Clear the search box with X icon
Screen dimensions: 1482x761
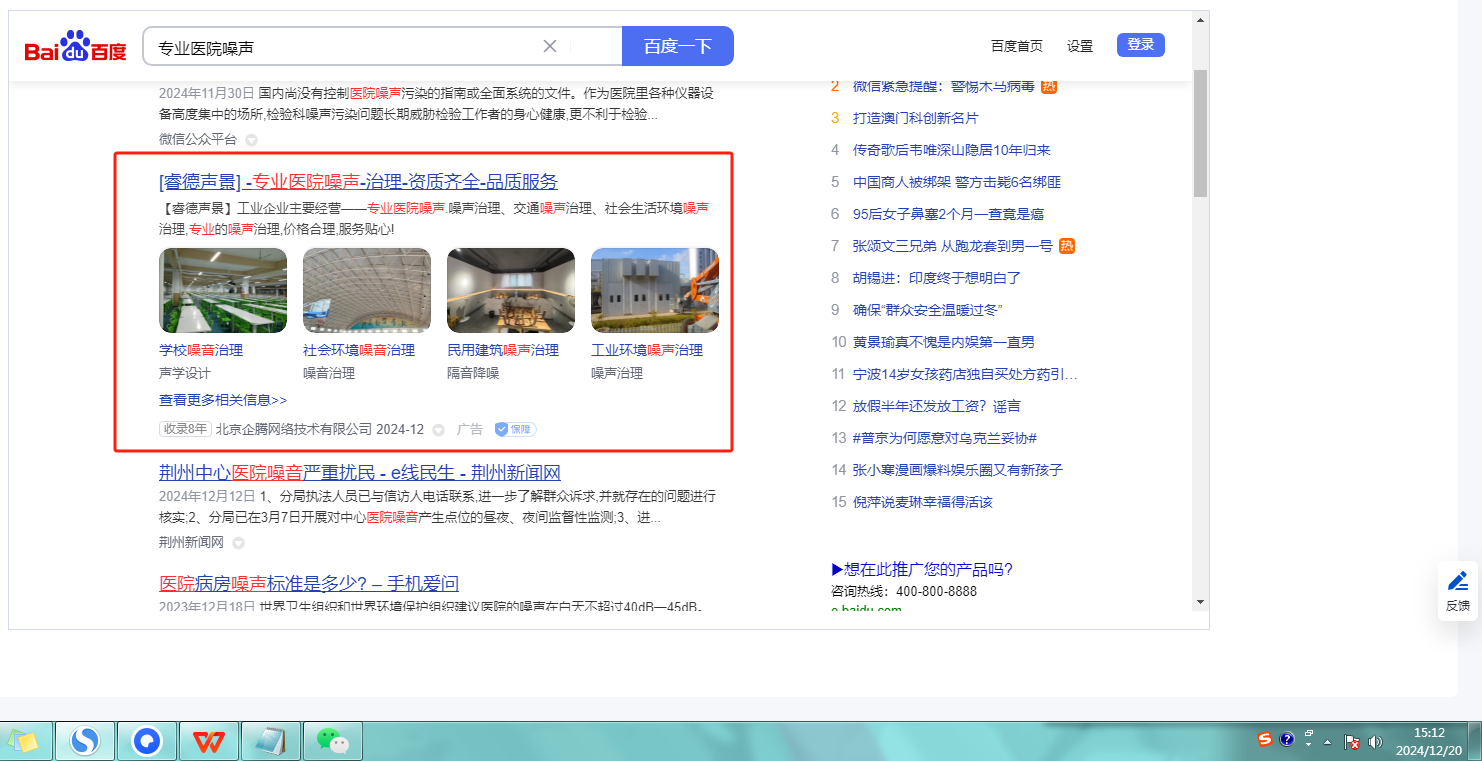pos(550,46)
